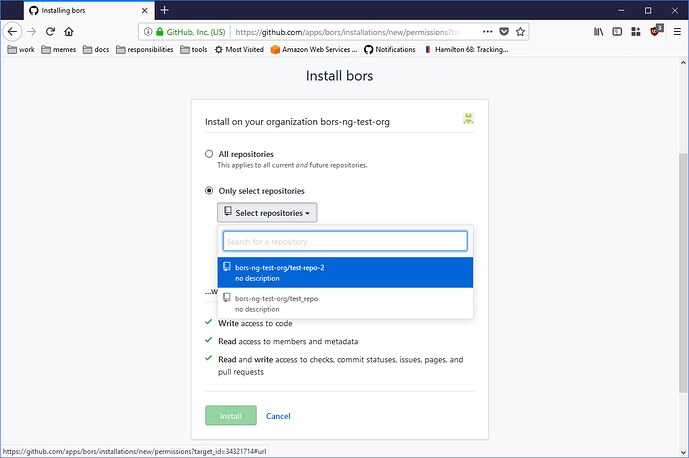Open the memes bookmarks folder
This screenshot has width=689, height=458.
[x=58, y=50]
